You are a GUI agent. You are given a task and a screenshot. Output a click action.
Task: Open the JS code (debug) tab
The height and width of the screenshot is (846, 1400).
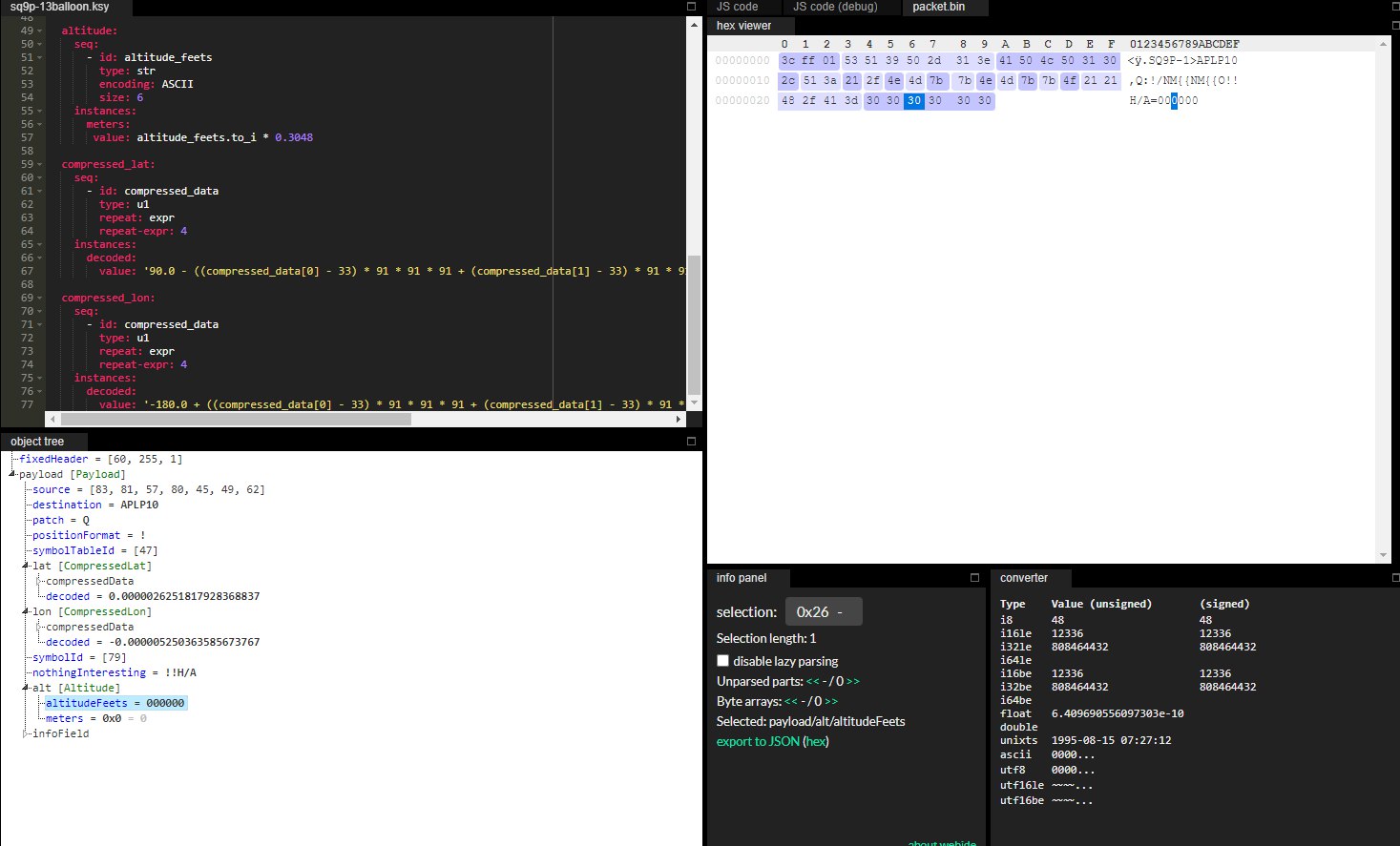tap(835, 7)
